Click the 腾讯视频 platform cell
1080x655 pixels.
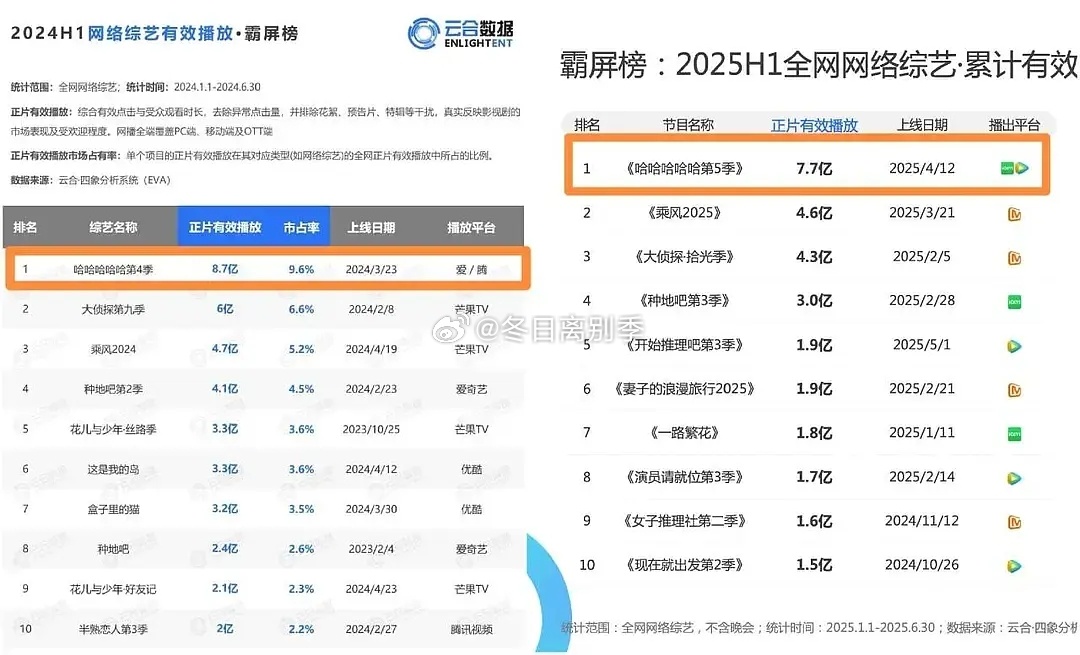point(471,629)
